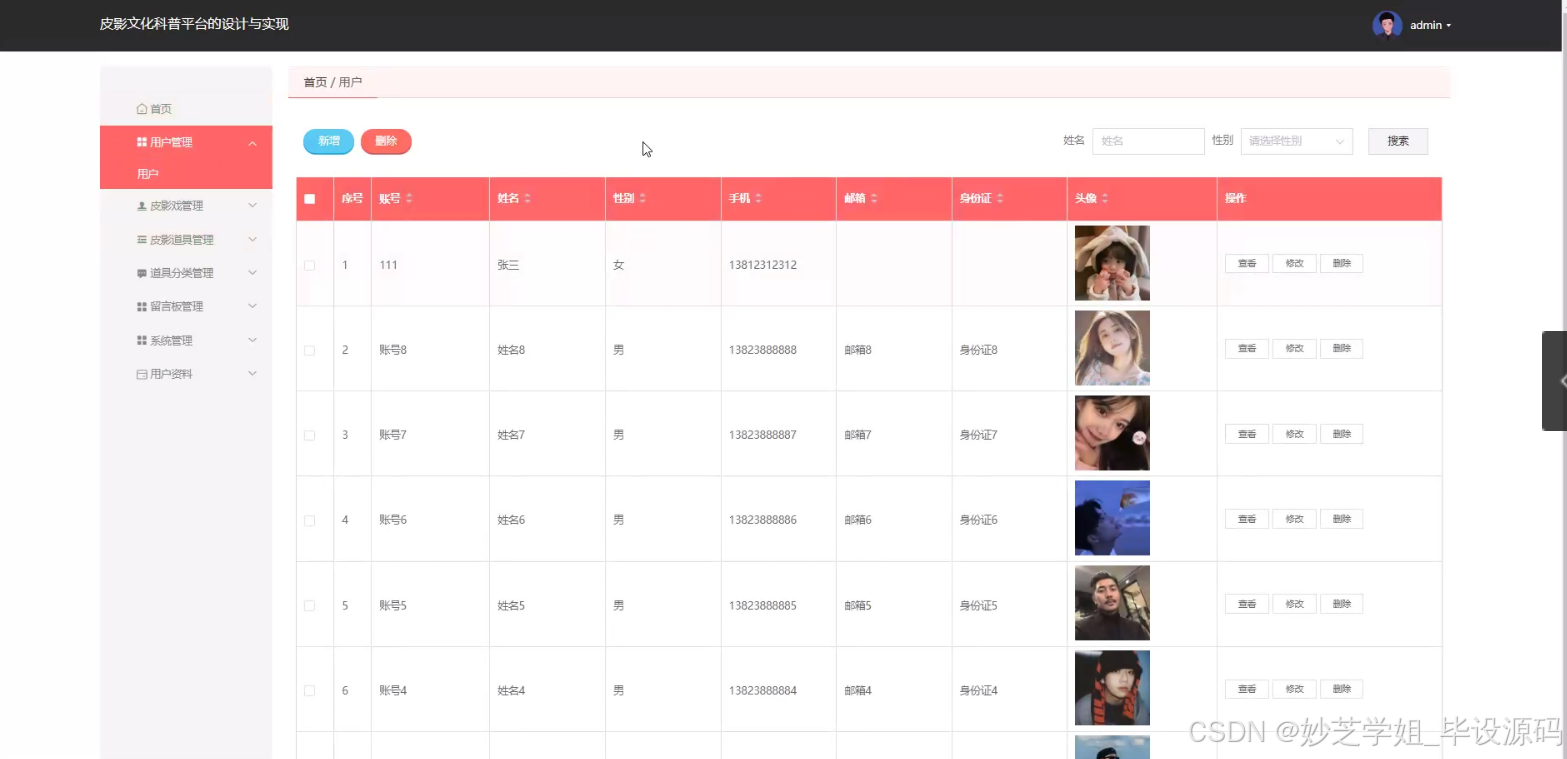The width and height of the screenshot is (1567, 759).
Task: Click 查看 for user 张三
Action: 1247,264
